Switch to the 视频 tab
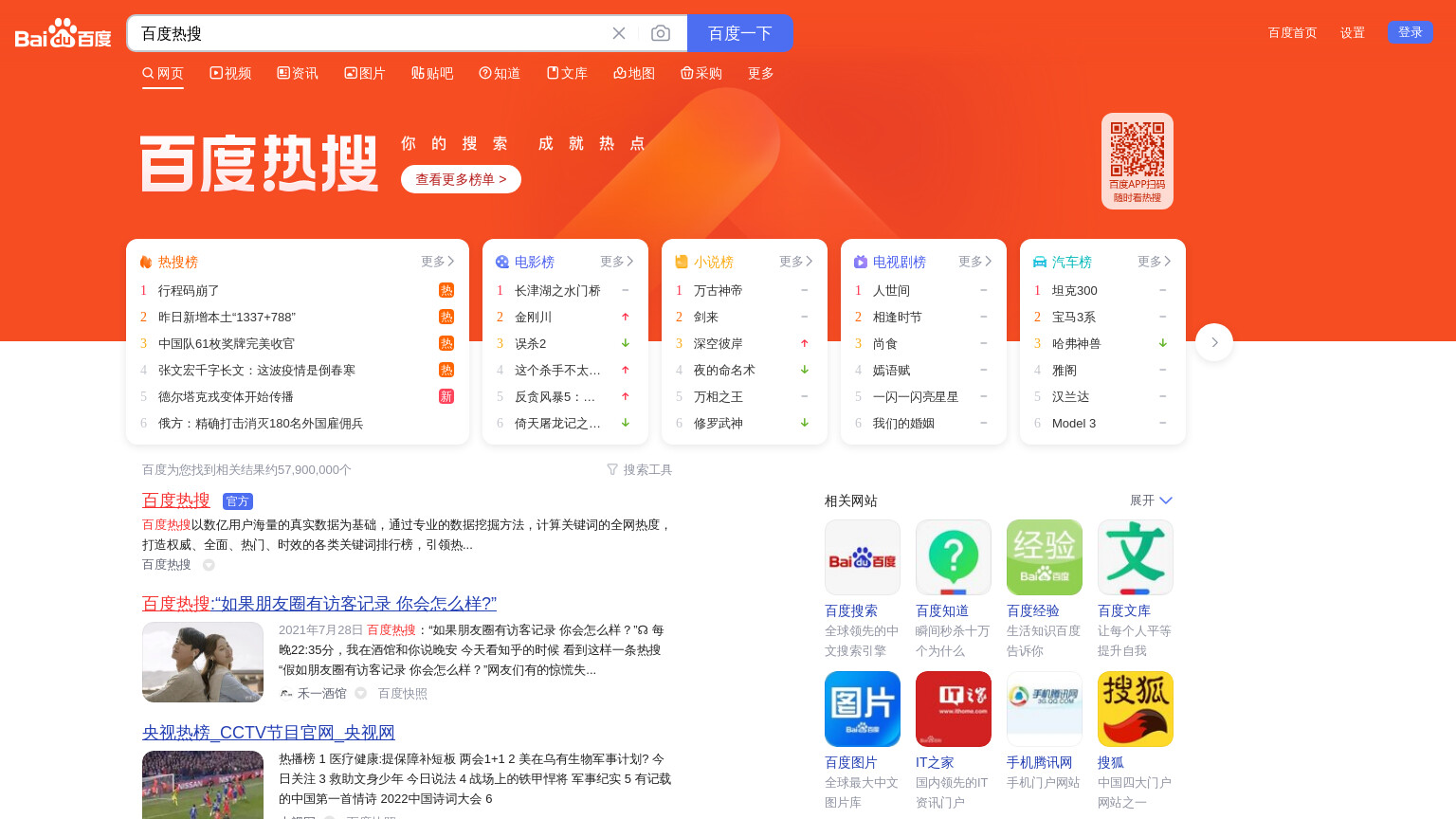Image resolution: width=1456 pixels, height=819 pixels. coord(230,73)
